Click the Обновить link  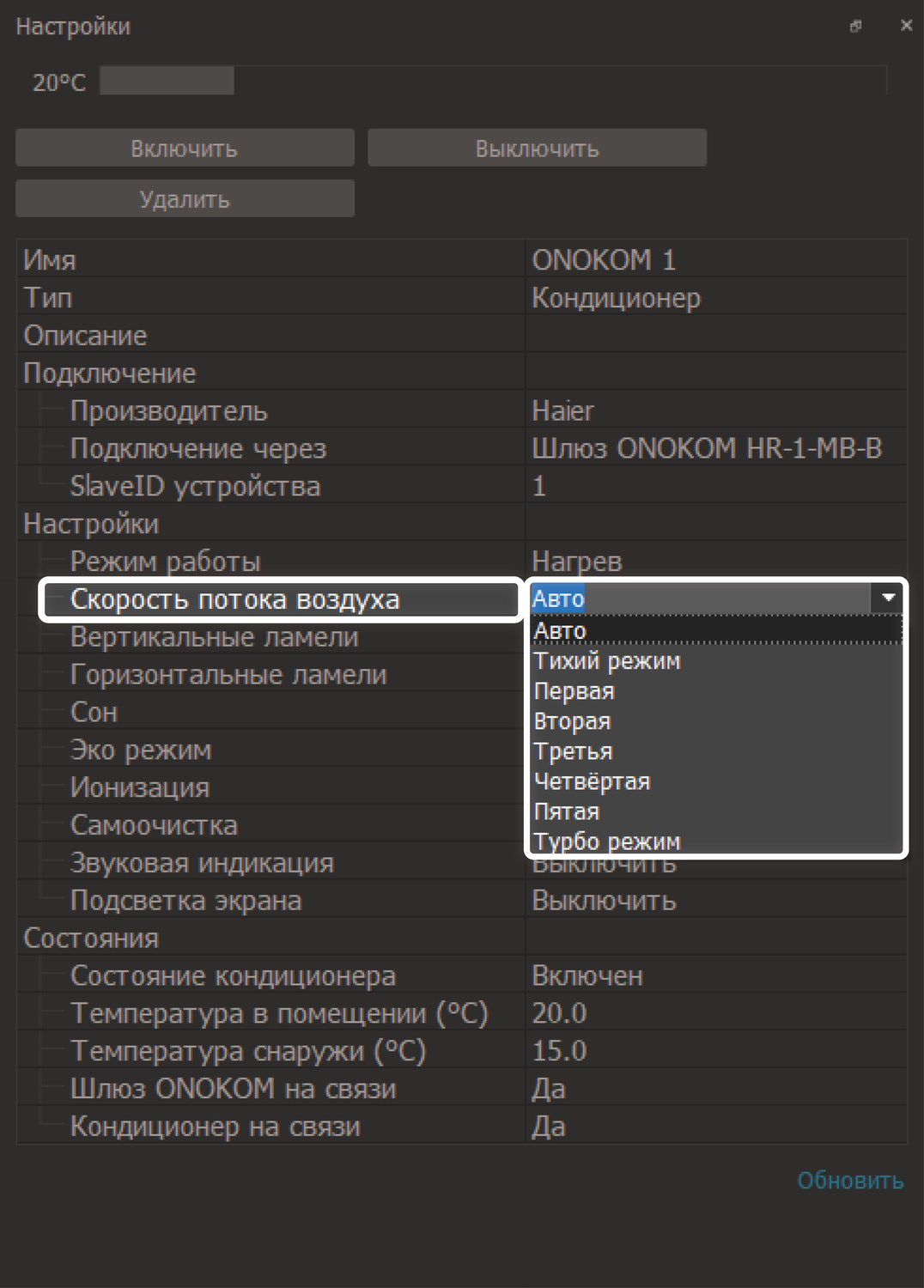(x=849, y=1181)
